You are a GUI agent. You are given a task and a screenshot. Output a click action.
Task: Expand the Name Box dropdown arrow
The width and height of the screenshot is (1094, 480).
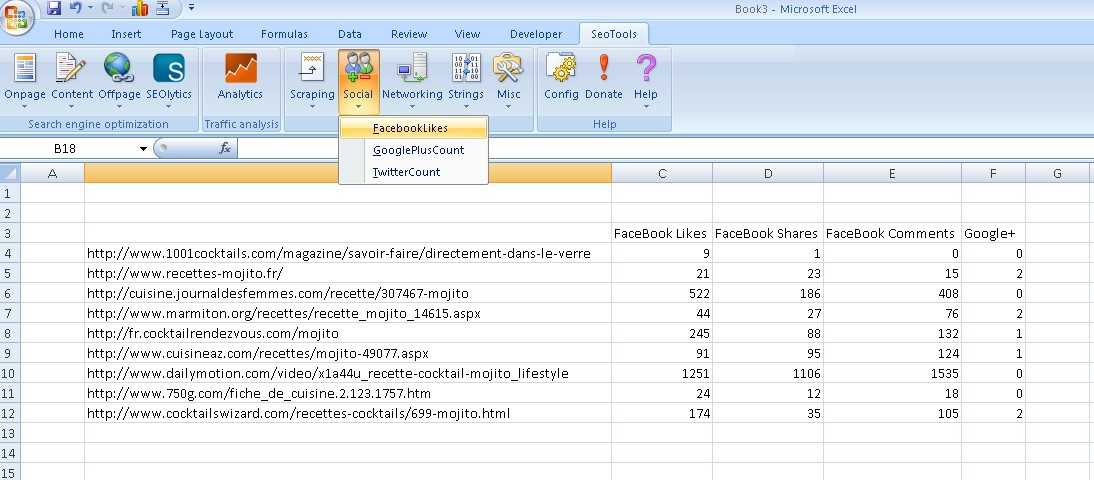(x=144, y=149)
